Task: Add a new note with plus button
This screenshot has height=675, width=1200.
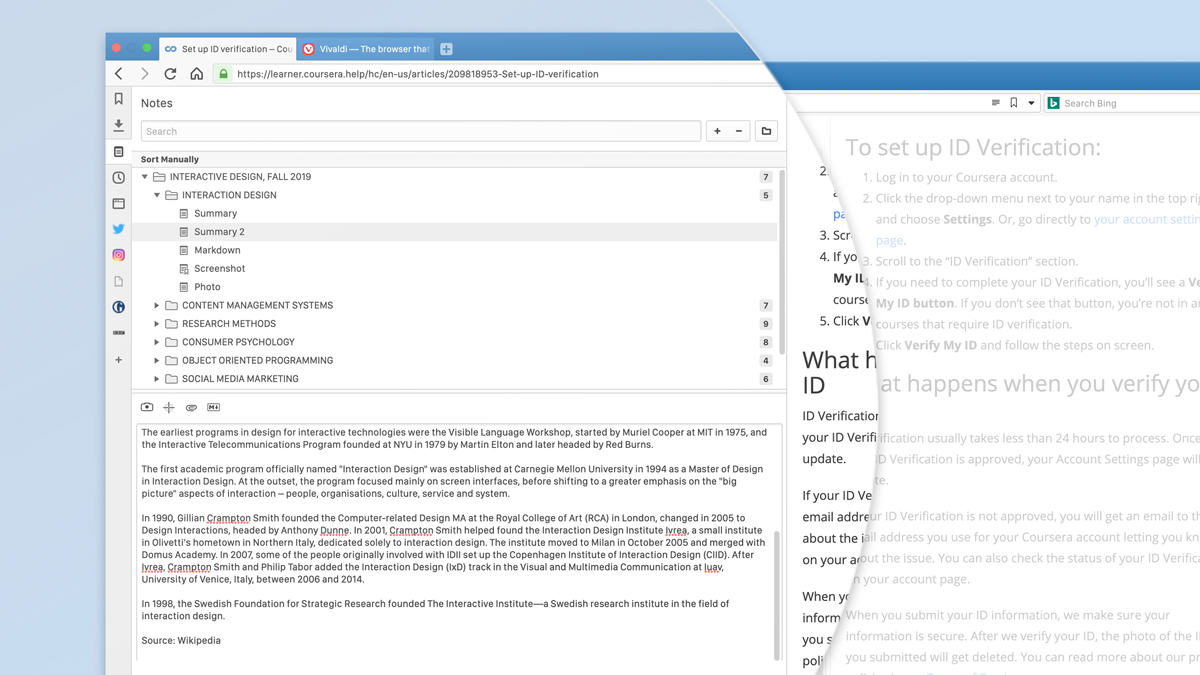Action: tap(717, 131)
